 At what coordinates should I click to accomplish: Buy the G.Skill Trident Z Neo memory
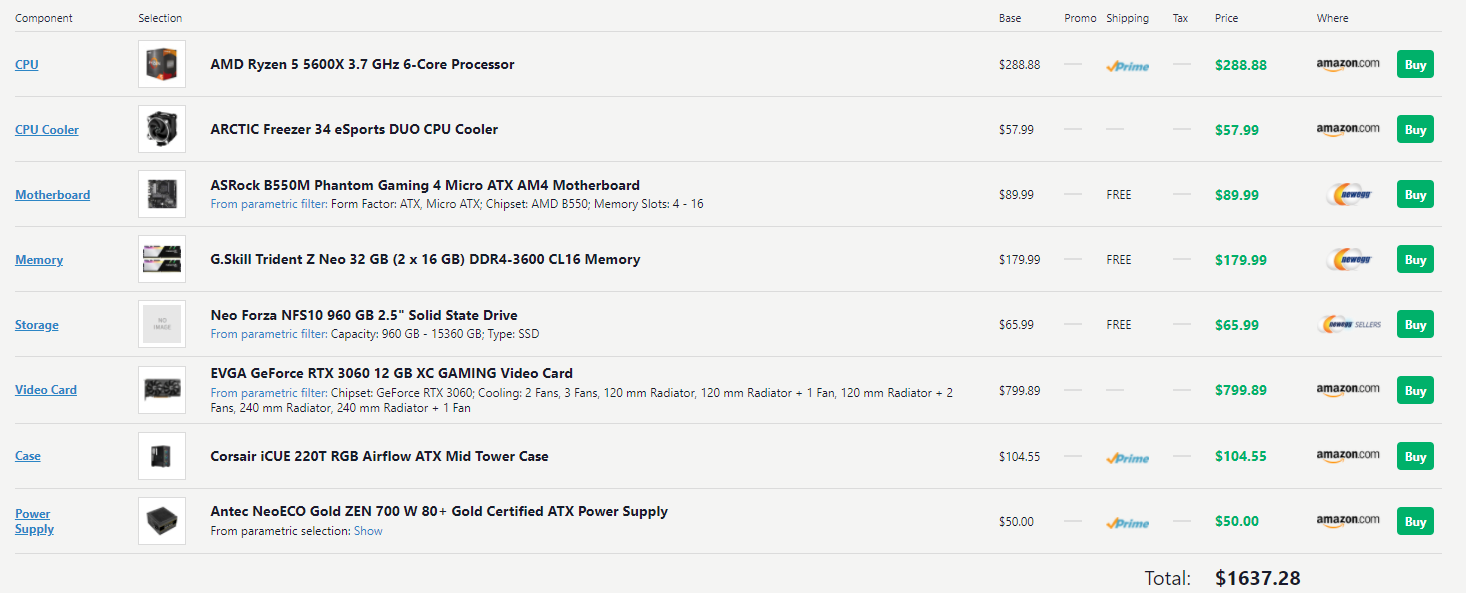click(1414, 260)
